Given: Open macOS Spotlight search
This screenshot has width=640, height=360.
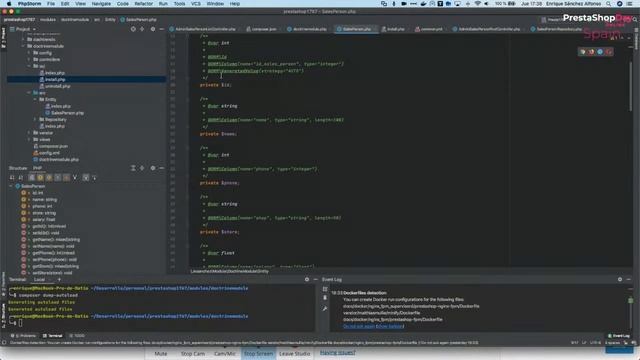Looking at the screenshot, I should click(x=608, y=4).
